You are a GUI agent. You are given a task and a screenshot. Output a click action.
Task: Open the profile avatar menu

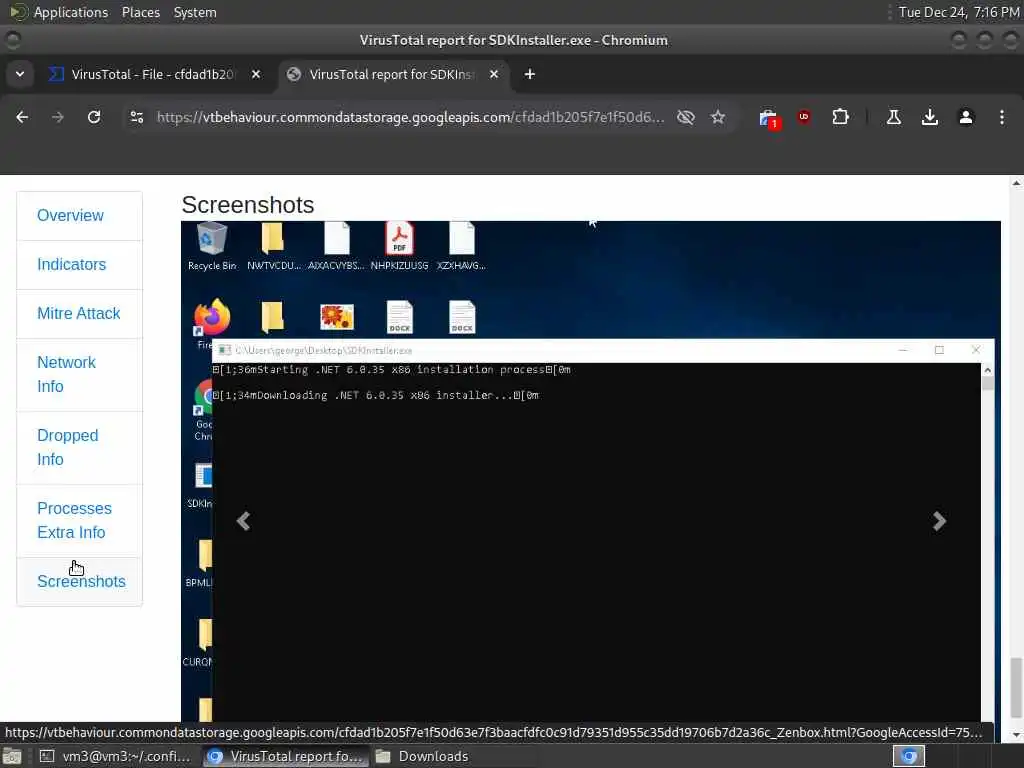965,117
